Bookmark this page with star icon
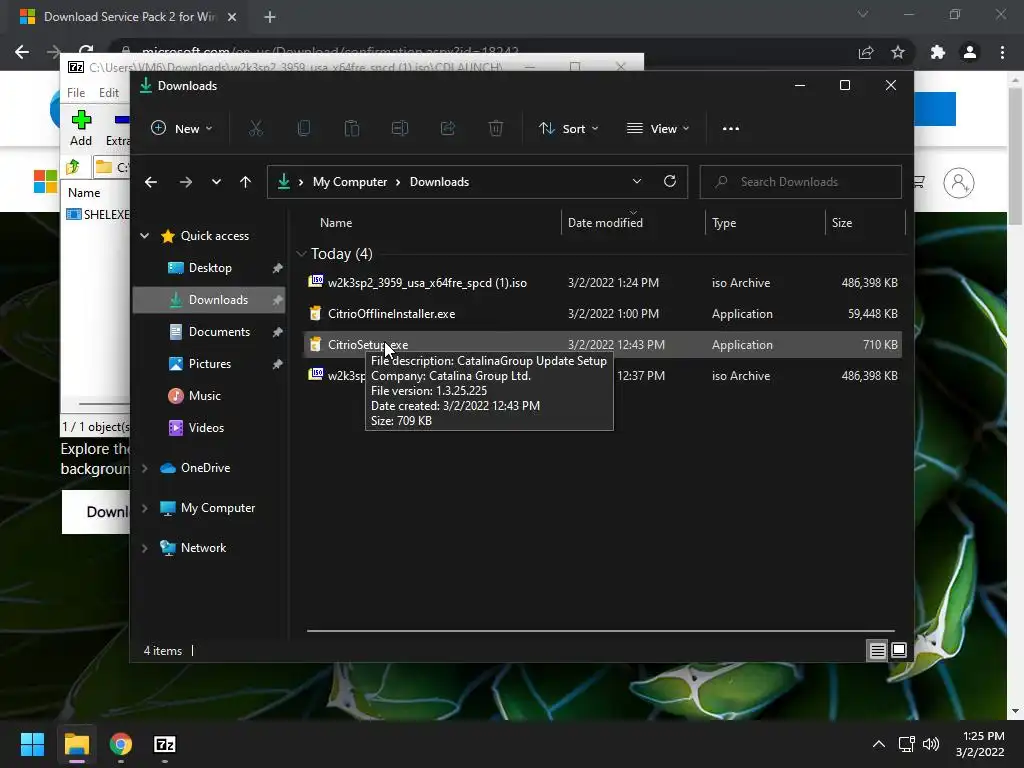This screenshot has height=768, width=1024. tap(898, 52)
